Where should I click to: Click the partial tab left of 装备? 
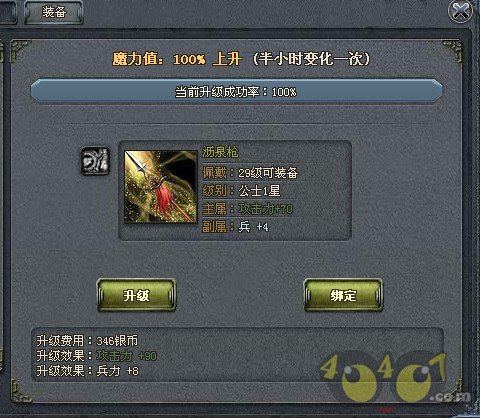pyautogui.click(x=8, y=12)
